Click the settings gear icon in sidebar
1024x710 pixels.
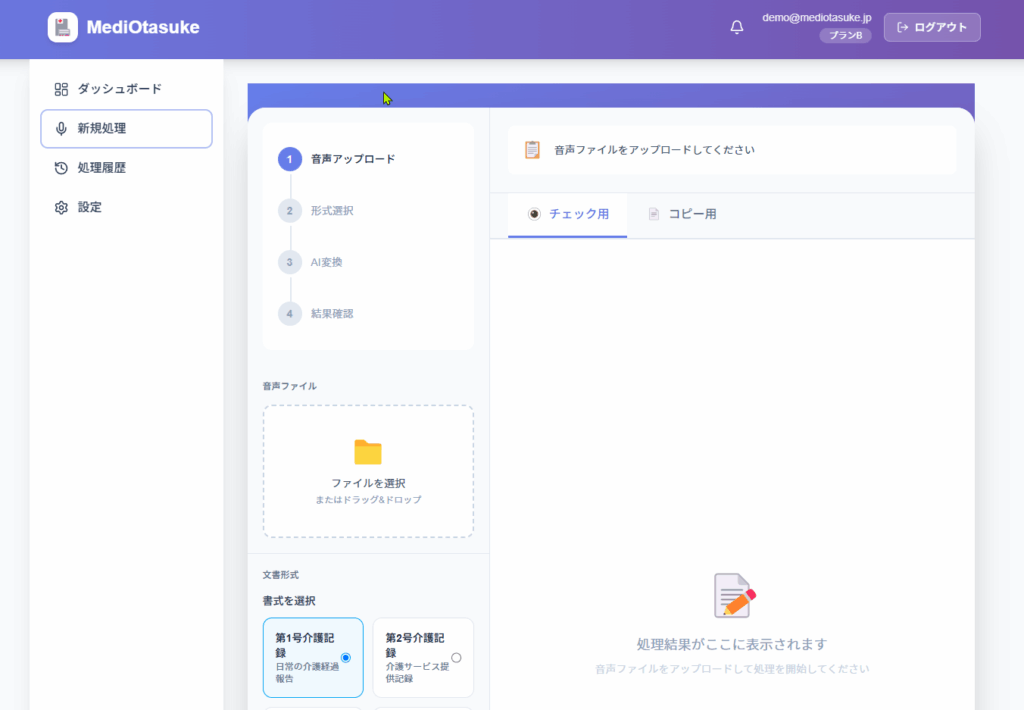pos(61,208)
